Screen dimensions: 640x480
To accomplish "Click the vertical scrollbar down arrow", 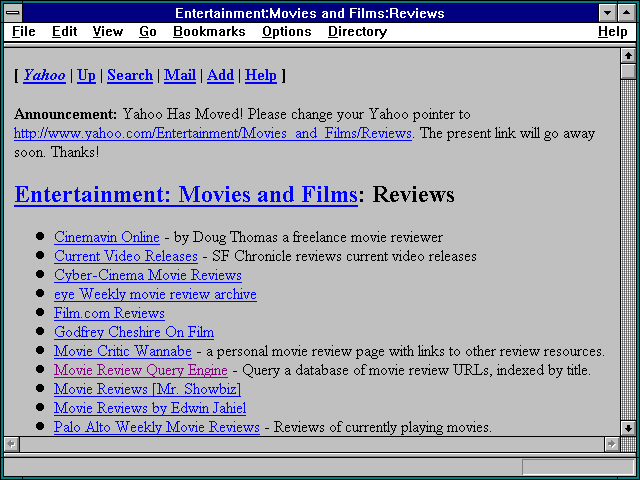I will click(x=628, y=428).
